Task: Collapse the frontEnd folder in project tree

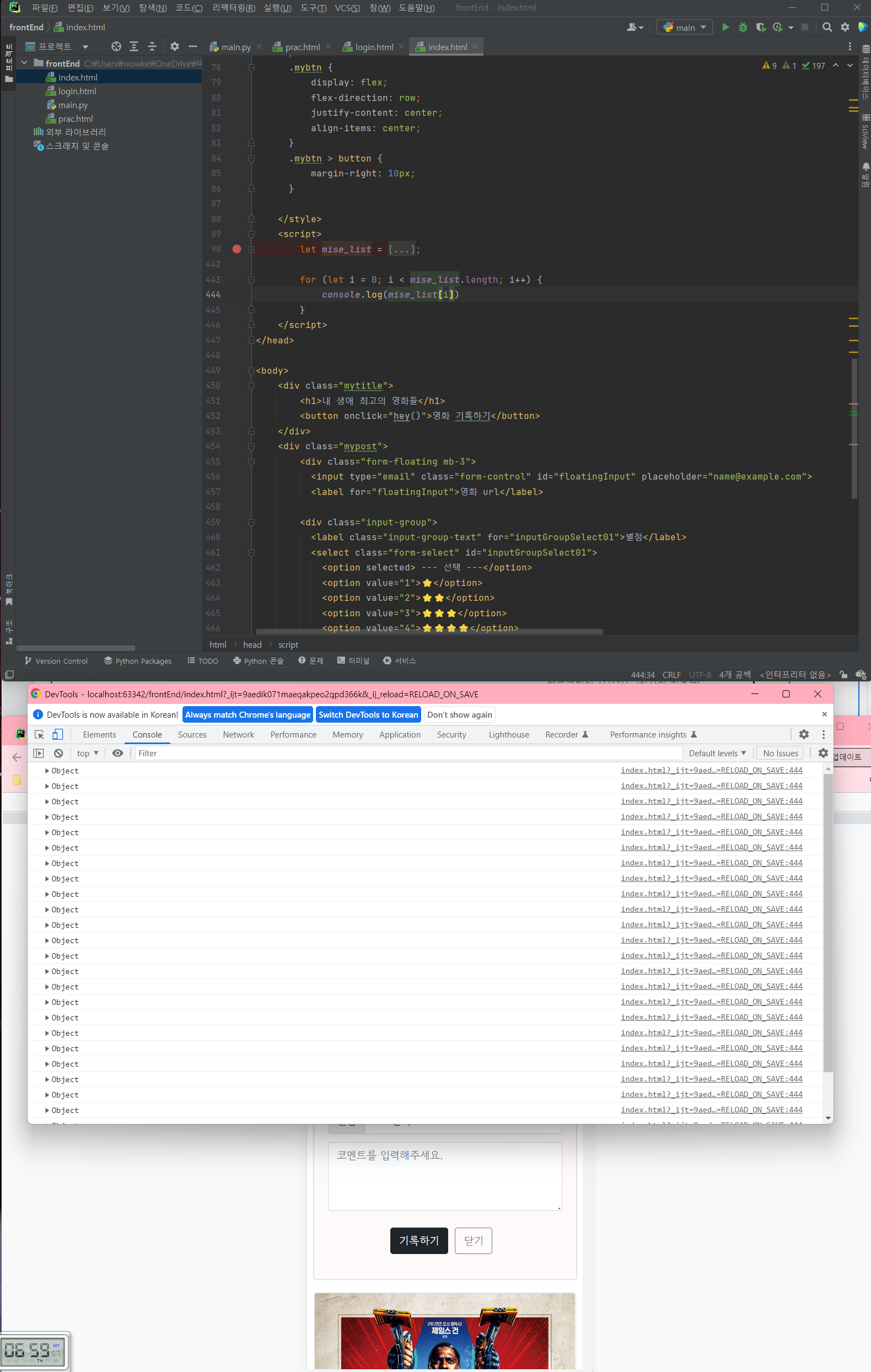Action: [x=24, y=63]
